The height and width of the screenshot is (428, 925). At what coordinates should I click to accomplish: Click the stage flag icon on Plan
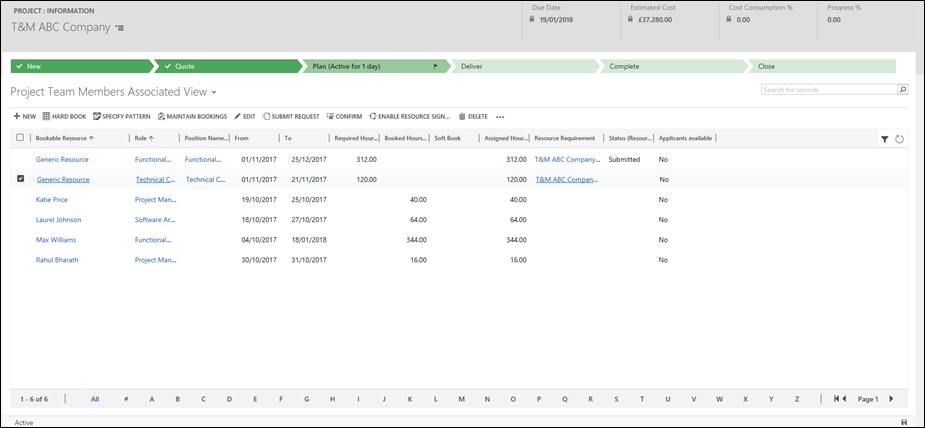[435, 67]
